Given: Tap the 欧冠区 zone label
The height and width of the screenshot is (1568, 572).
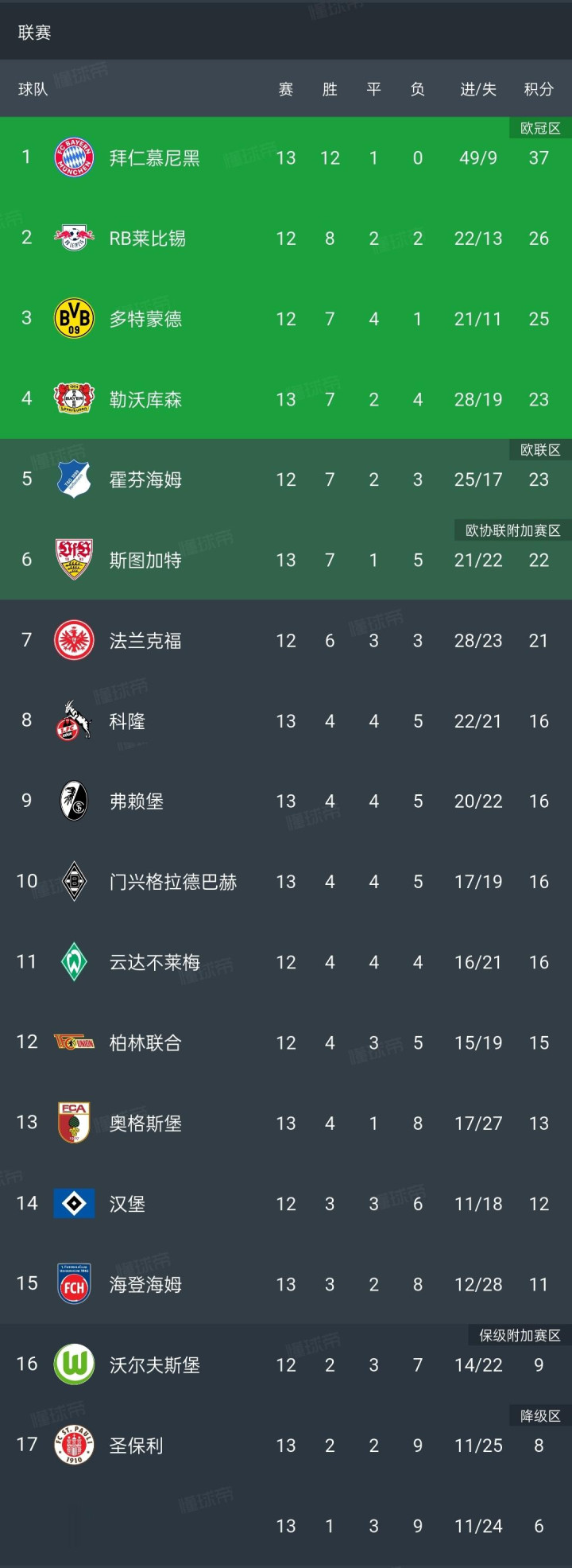Looking at the screenshot, I should [540, 128].
